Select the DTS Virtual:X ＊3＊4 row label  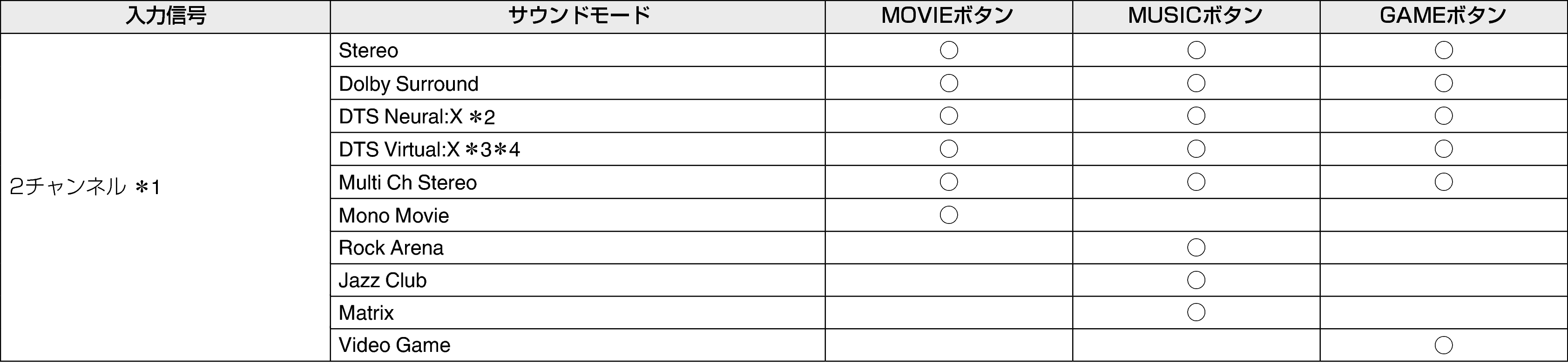click(x=429, y=150)
